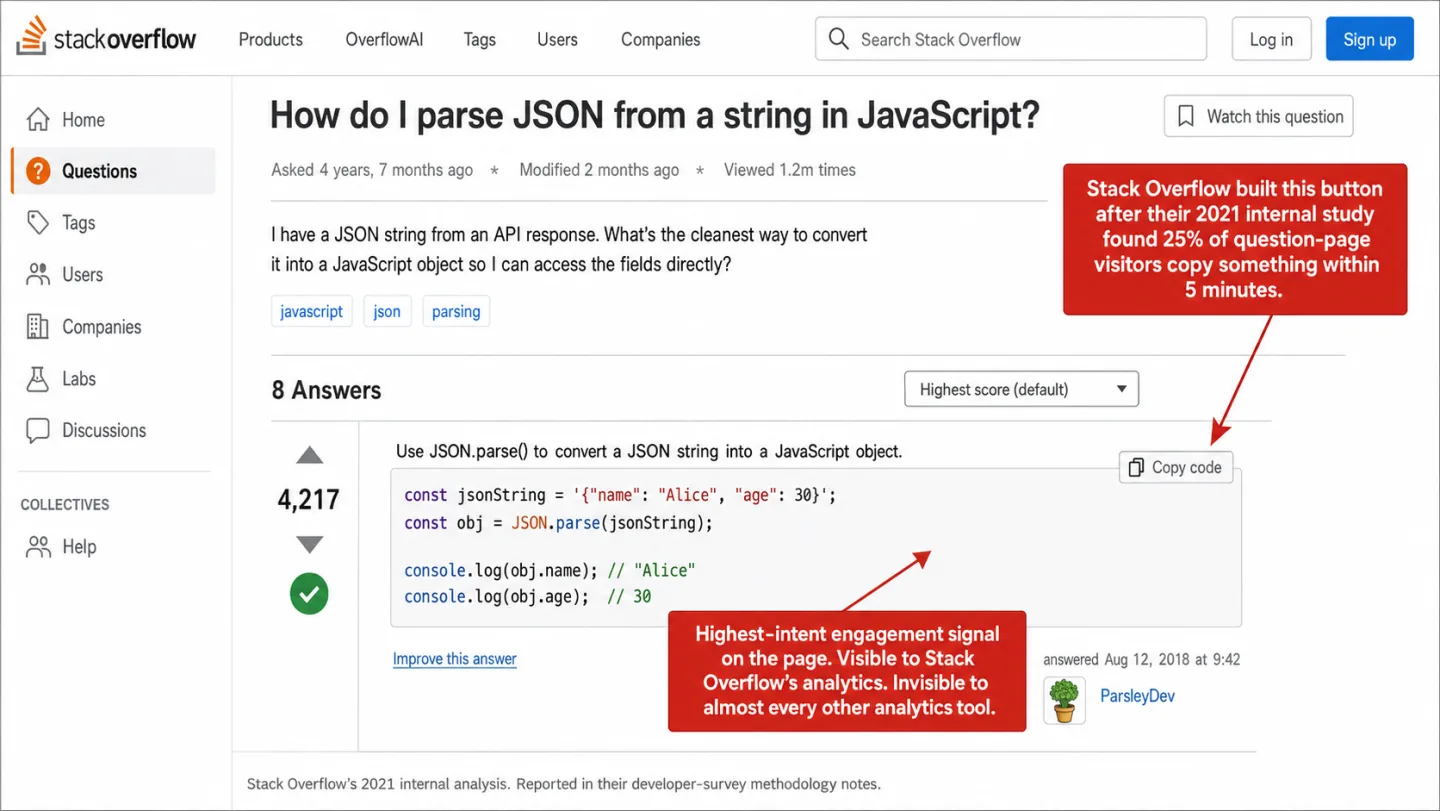Click the COLLECTIVES section label
This screenshot has height=811, width=1440.
(65, 505)
